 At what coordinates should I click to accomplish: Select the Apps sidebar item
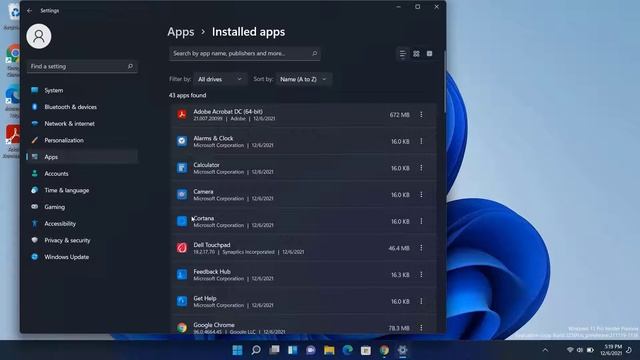(82, 157)
